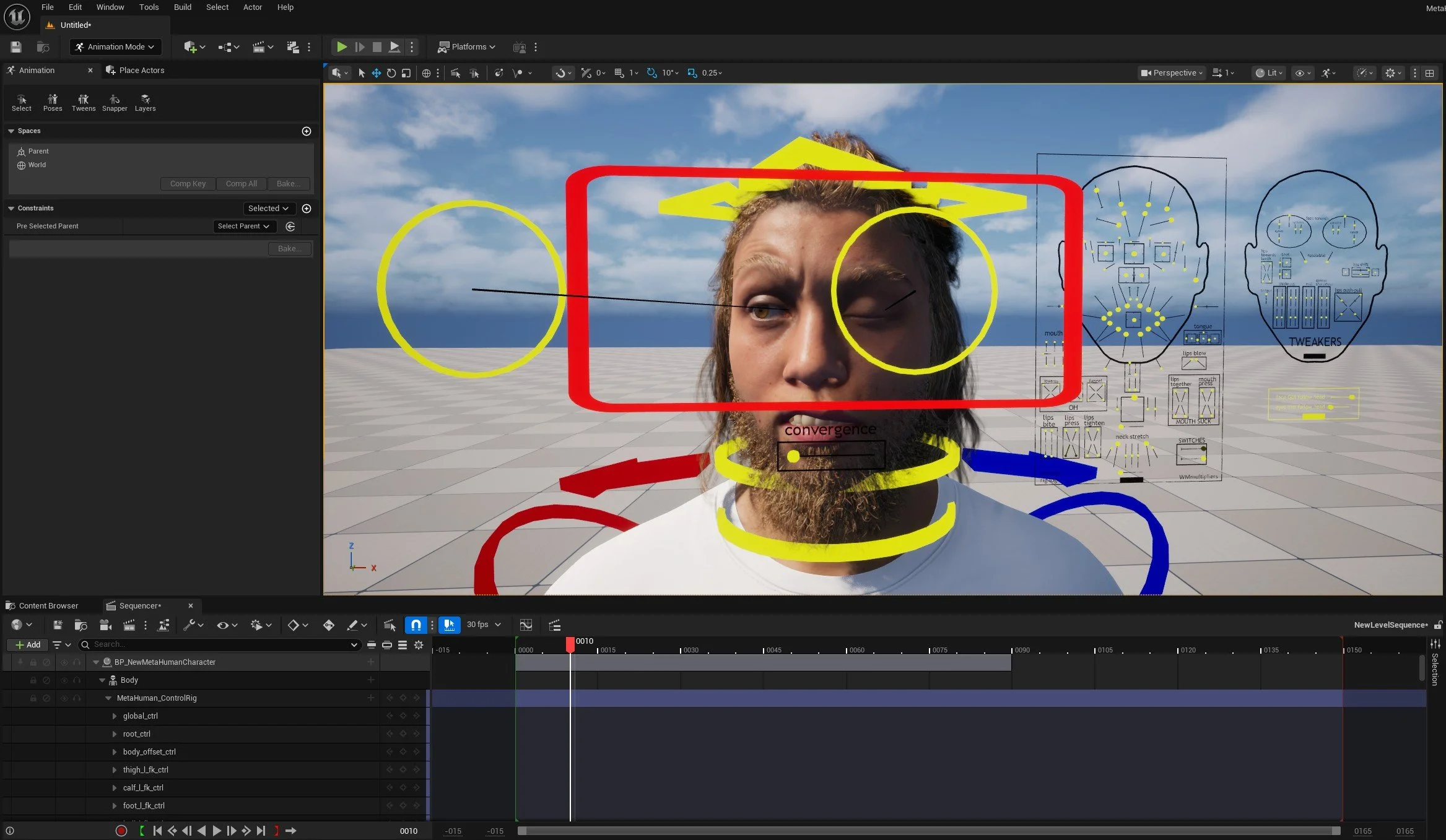This screenshot has height=840, width=1446.
Task: Expand the global_ctrl track
Action: (115, 716)
